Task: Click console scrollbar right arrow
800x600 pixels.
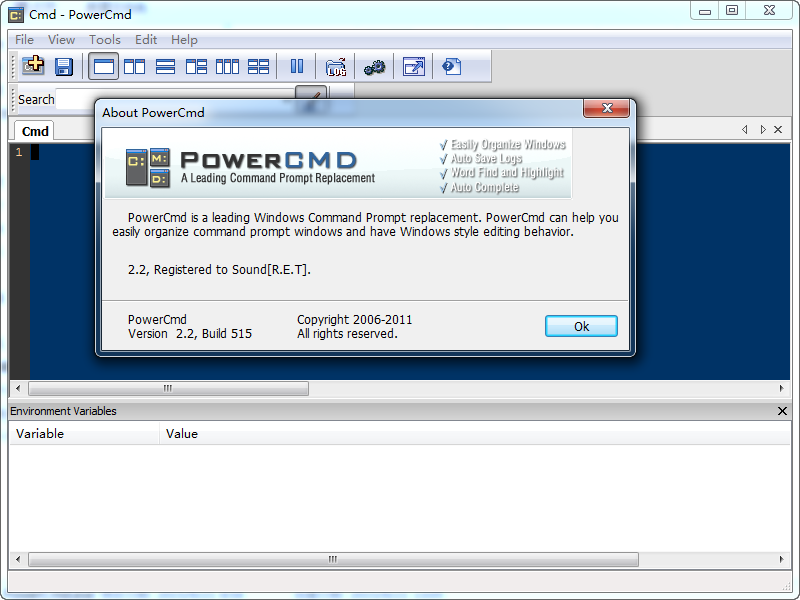Action: (x=782, y=388)
